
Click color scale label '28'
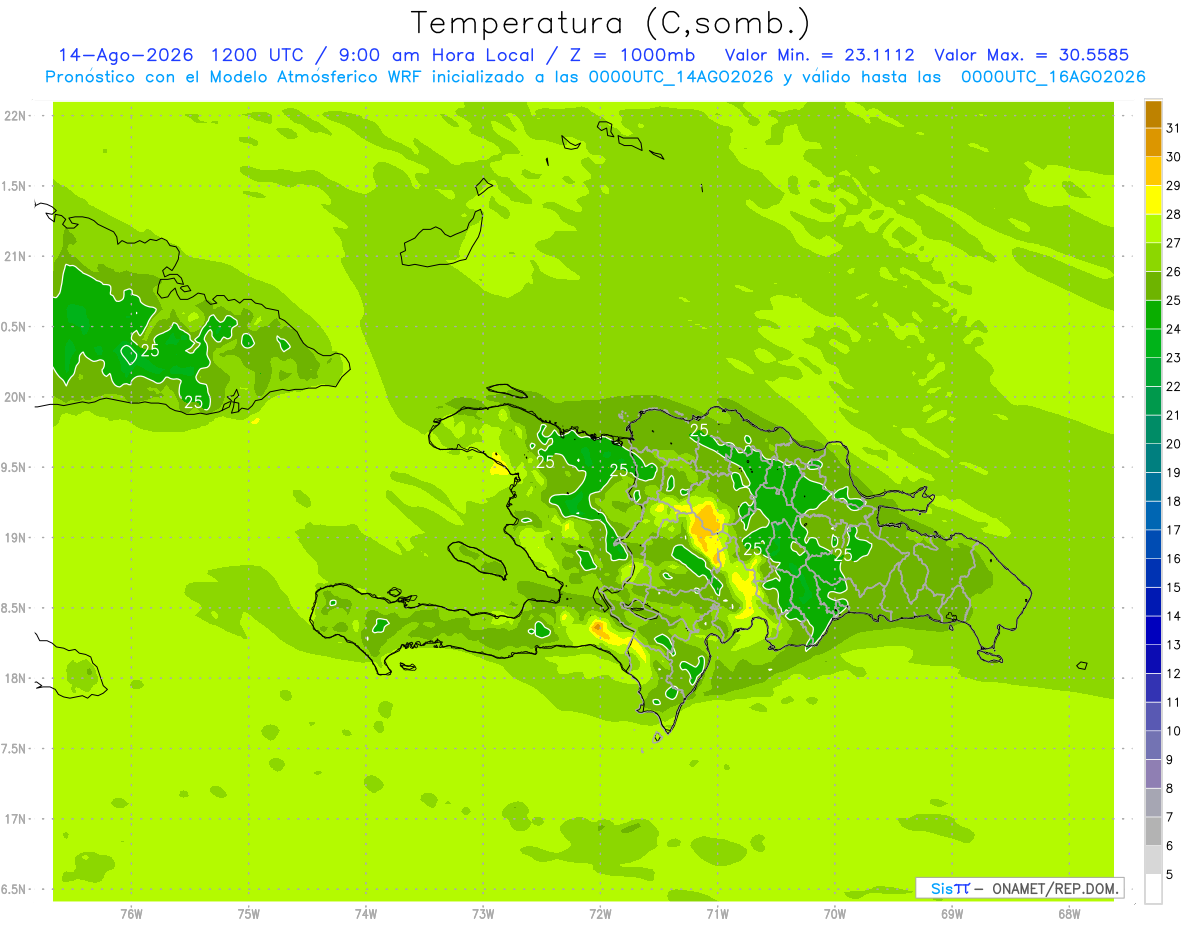(x=1173, y=214)
